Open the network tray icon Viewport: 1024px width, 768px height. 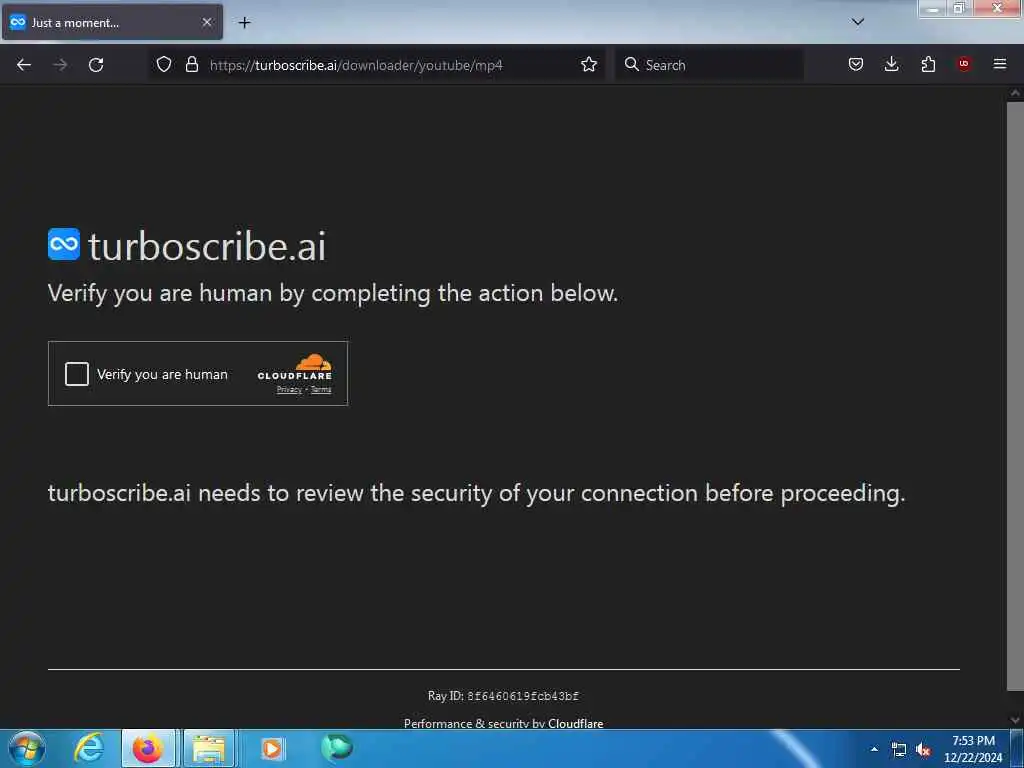(x=899, y=750)
